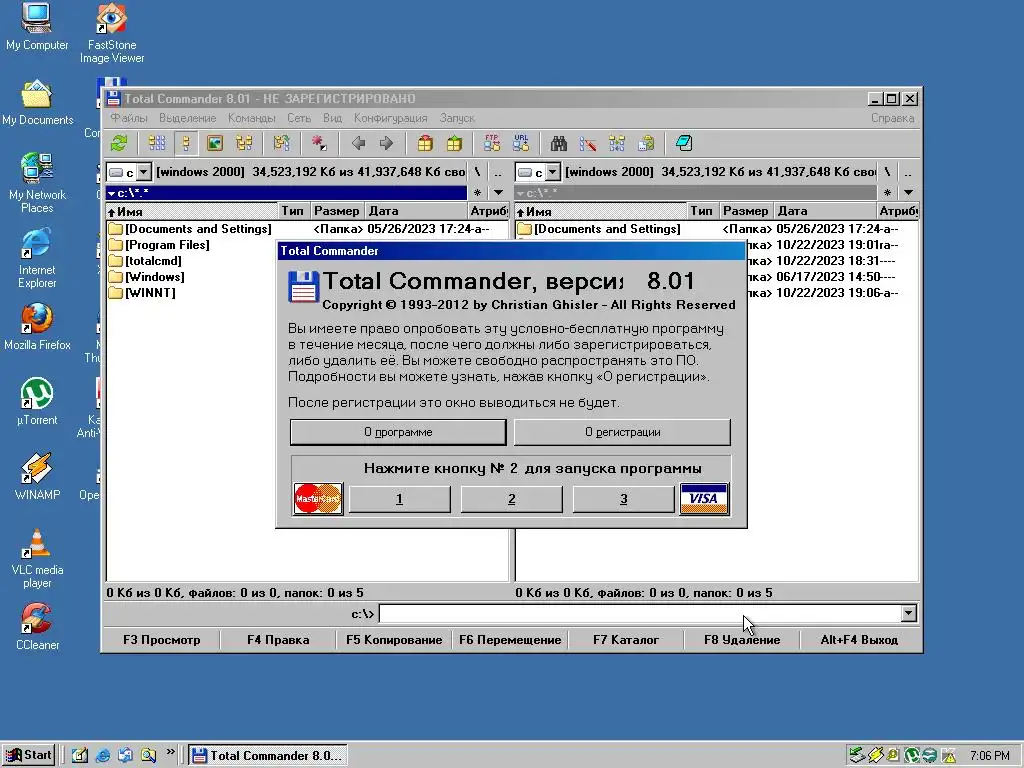1024x768 pixels.
Task: Expand the Quick Launch chevron in the taskbar
Action: point(170,752)
